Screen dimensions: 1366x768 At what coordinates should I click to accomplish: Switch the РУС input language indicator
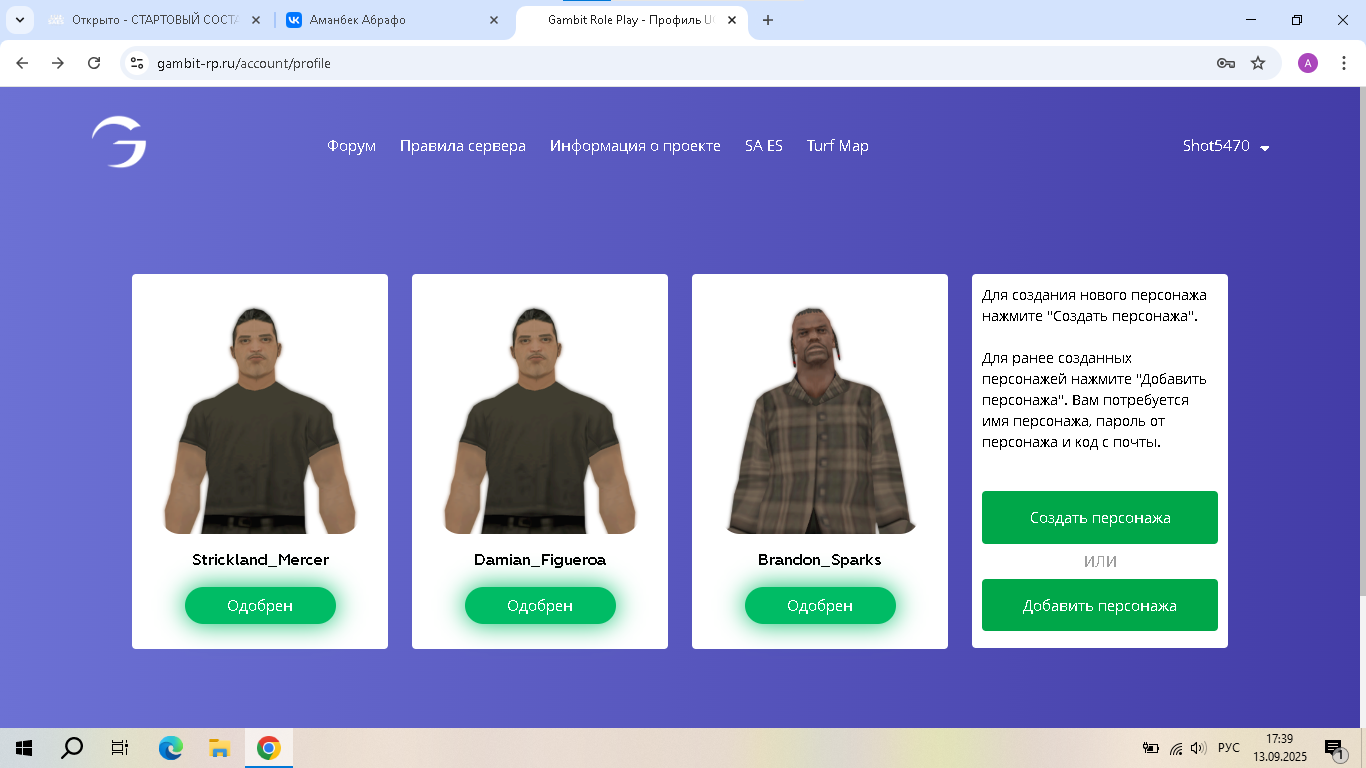tap(1229, 748)
